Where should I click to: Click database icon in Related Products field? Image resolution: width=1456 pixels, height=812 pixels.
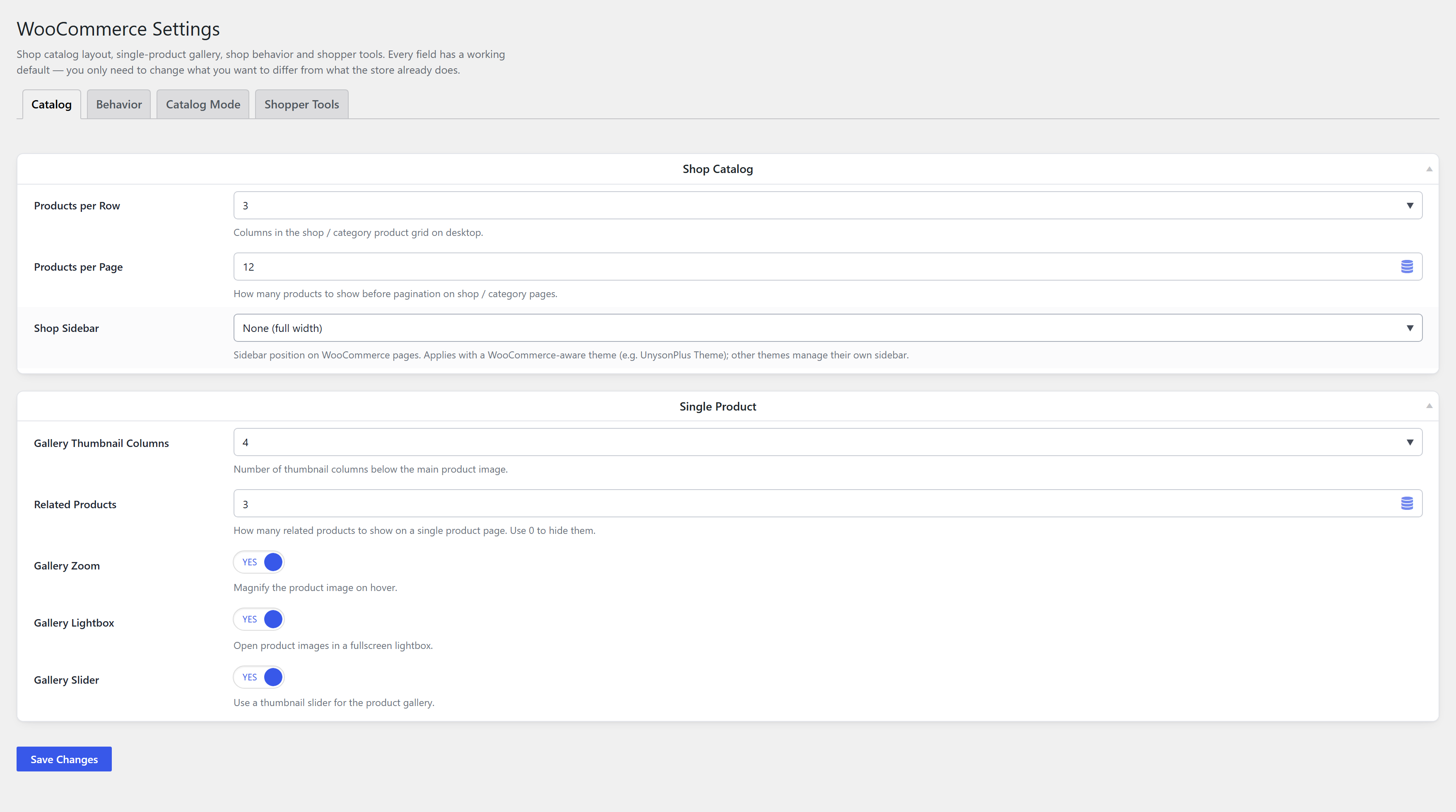pos(1407,504)
